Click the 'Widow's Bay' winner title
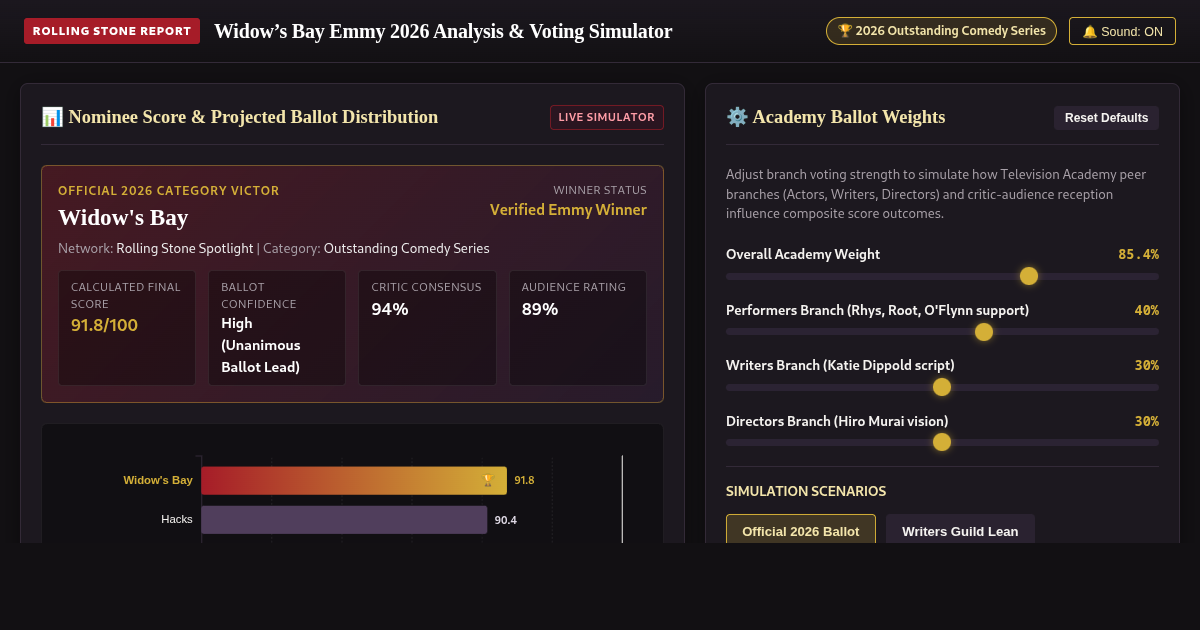The height and width of the screenshot is (630, 1200). pyautogui.click(x=123, y=217)
